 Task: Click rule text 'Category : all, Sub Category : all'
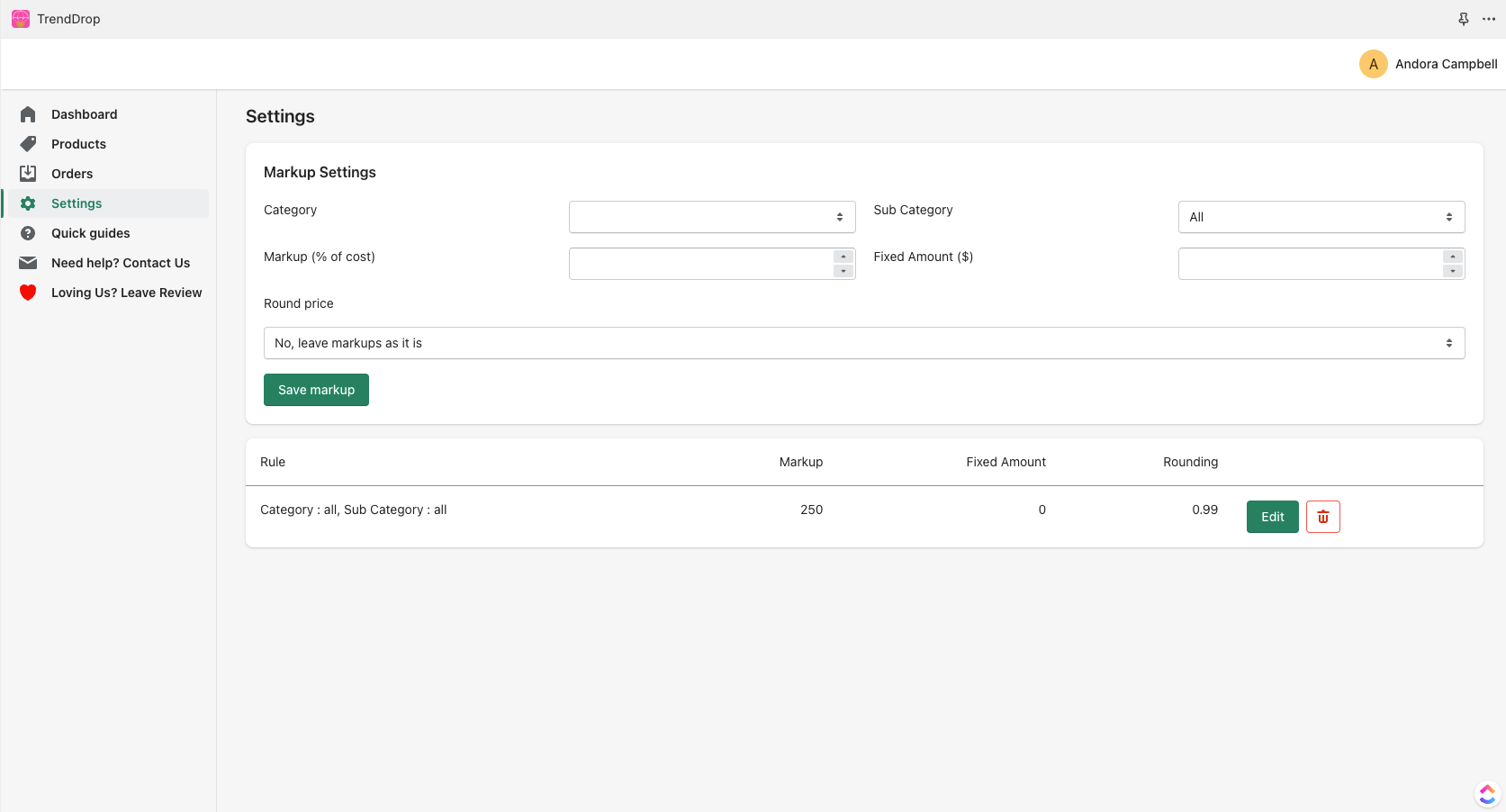point(353,510)
